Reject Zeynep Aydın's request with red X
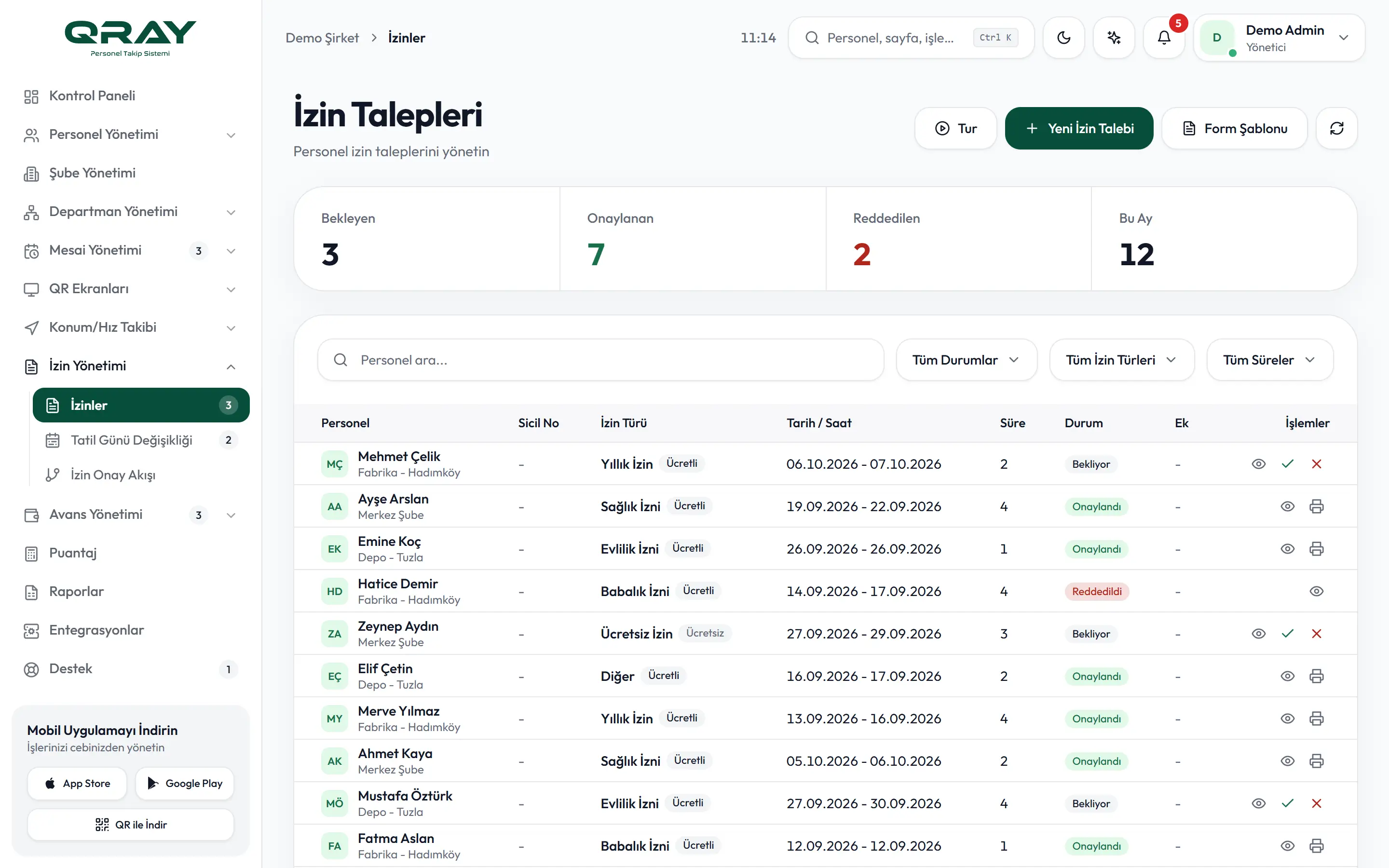The height and width of the screenshot is (868, 1389). point(1317,634)
